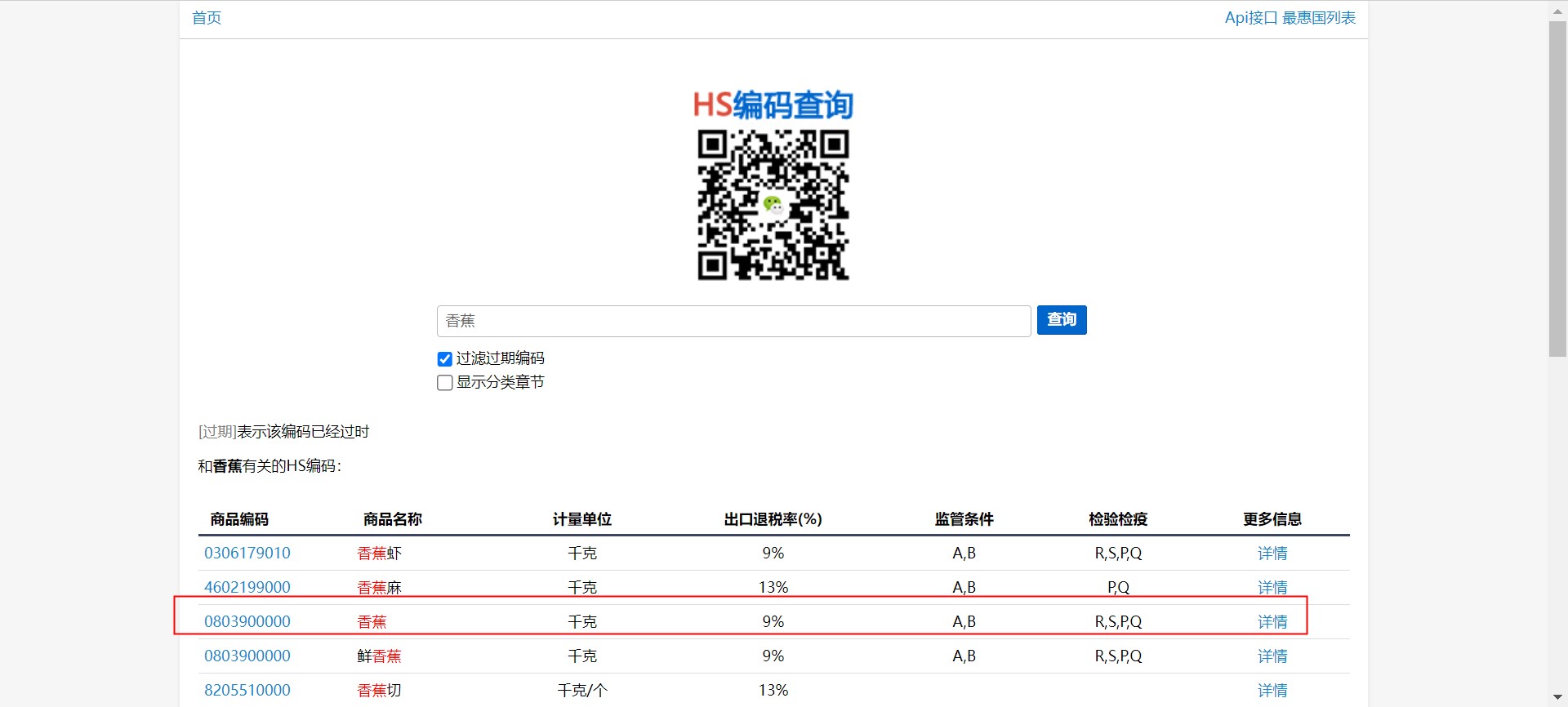
Task: Uncheck the 过滤过期编码 checkbox
Action: 445,359
